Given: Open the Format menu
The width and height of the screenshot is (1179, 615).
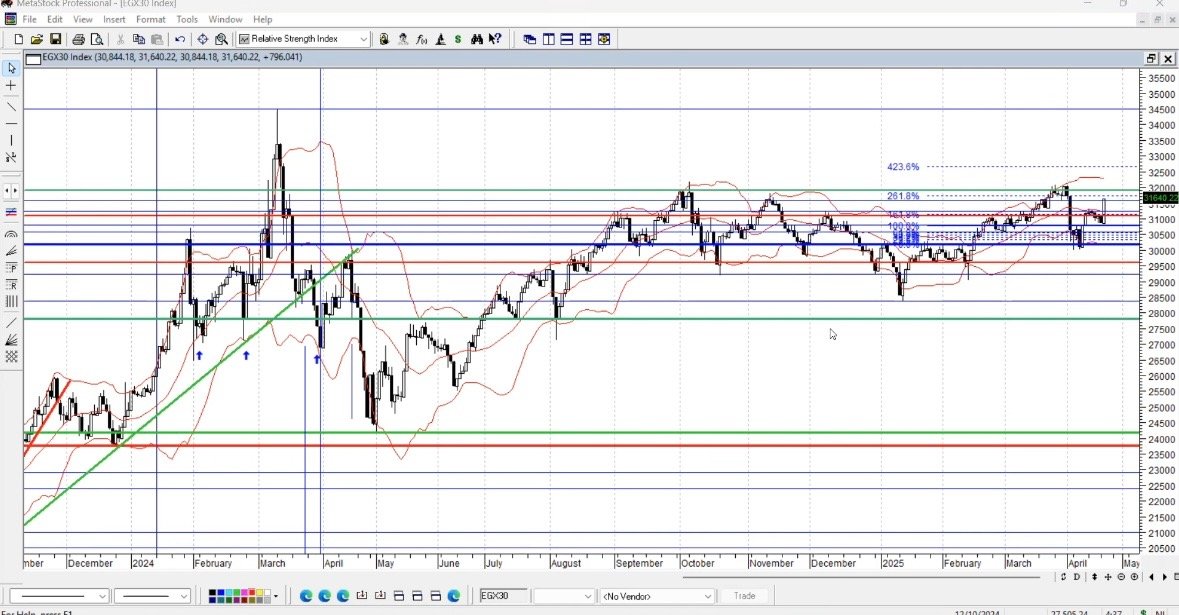Looking at the screenshot, I should click(151, 19).
